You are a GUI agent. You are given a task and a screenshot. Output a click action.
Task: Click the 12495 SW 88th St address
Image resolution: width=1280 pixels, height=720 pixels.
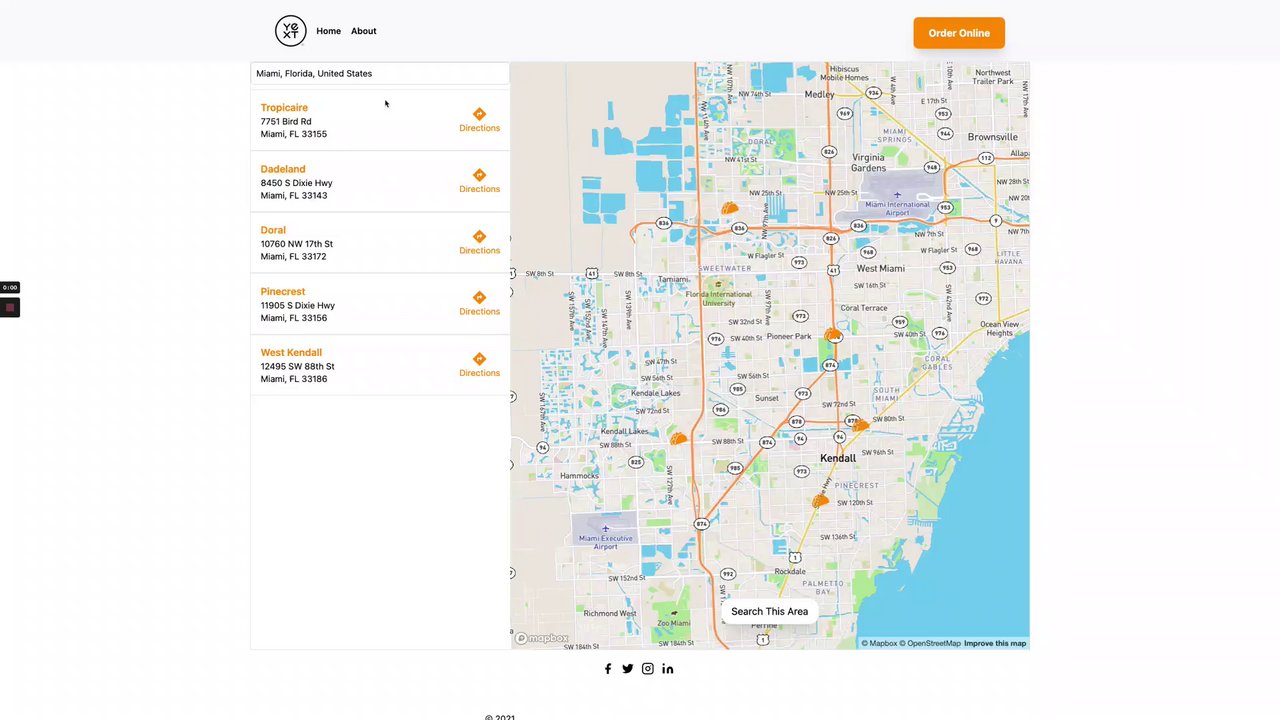298,367
